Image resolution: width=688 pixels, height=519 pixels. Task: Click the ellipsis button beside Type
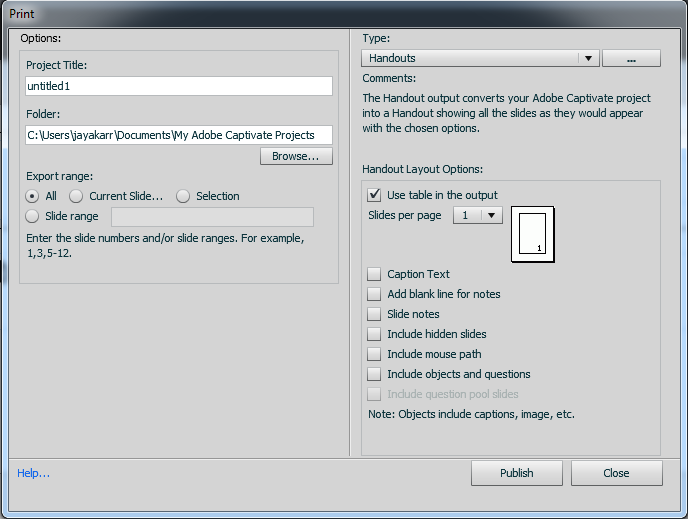[x=631, y=58]
